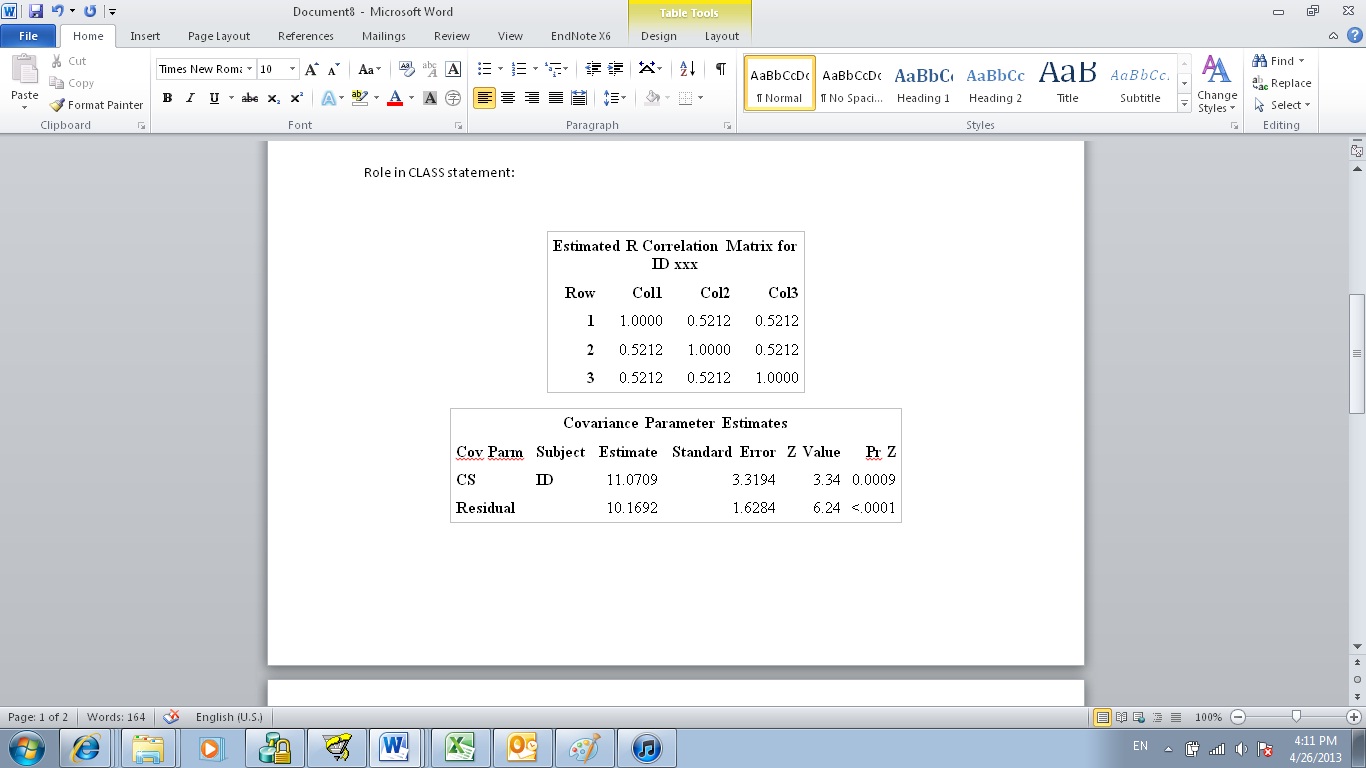1366x768 pixels.
Task: Toggle center paragraph alignment
Action: (x=507, y=98)
